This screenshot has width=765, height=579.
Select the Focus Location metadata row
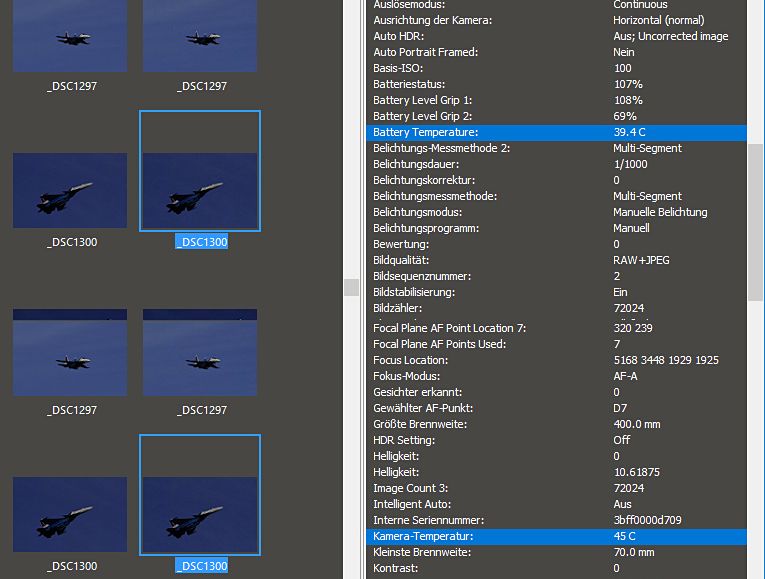coord(556,360)
